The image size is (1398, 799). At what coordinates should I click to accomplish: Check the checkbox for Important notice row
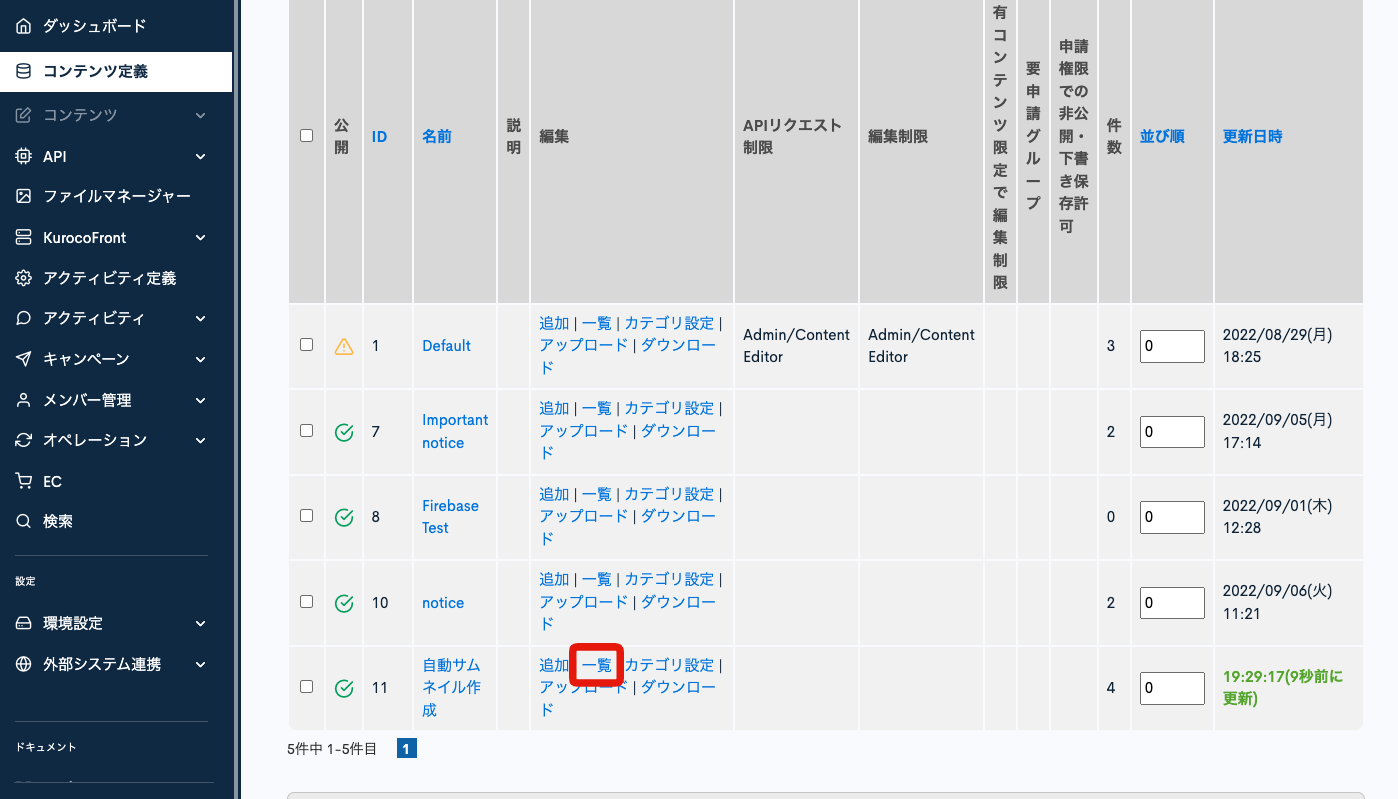[307, 430]
